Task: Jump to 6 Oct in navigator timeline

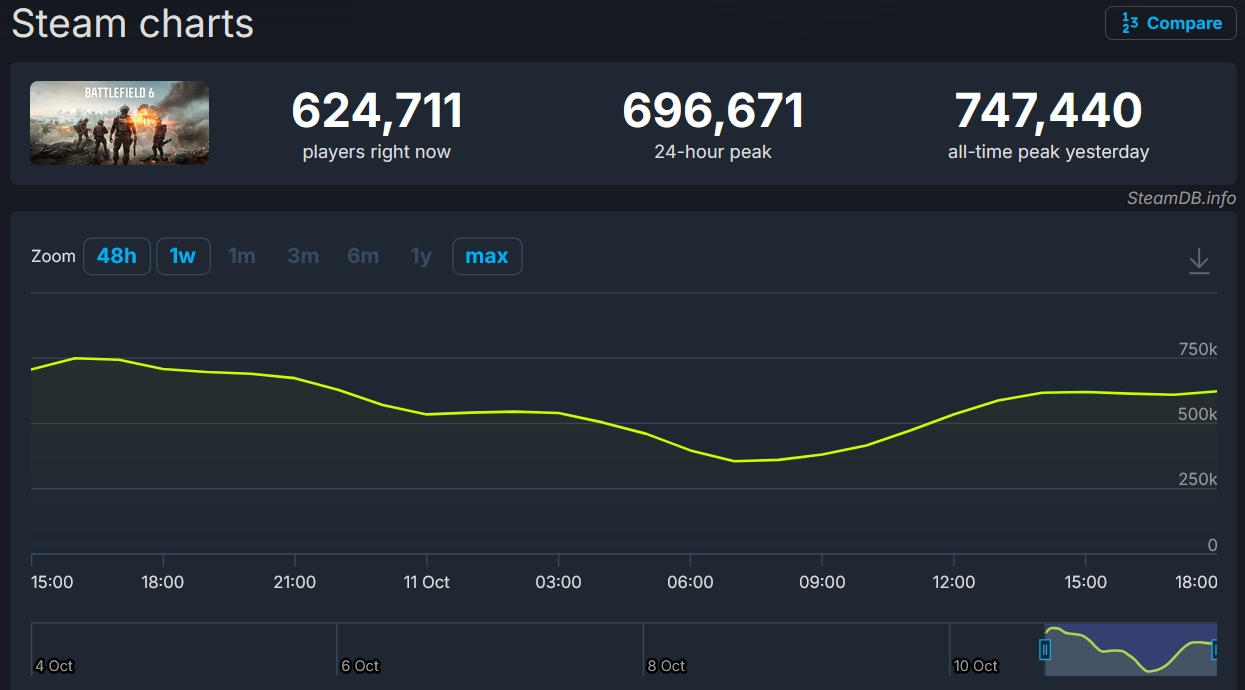Action: [x=360, y=666]
